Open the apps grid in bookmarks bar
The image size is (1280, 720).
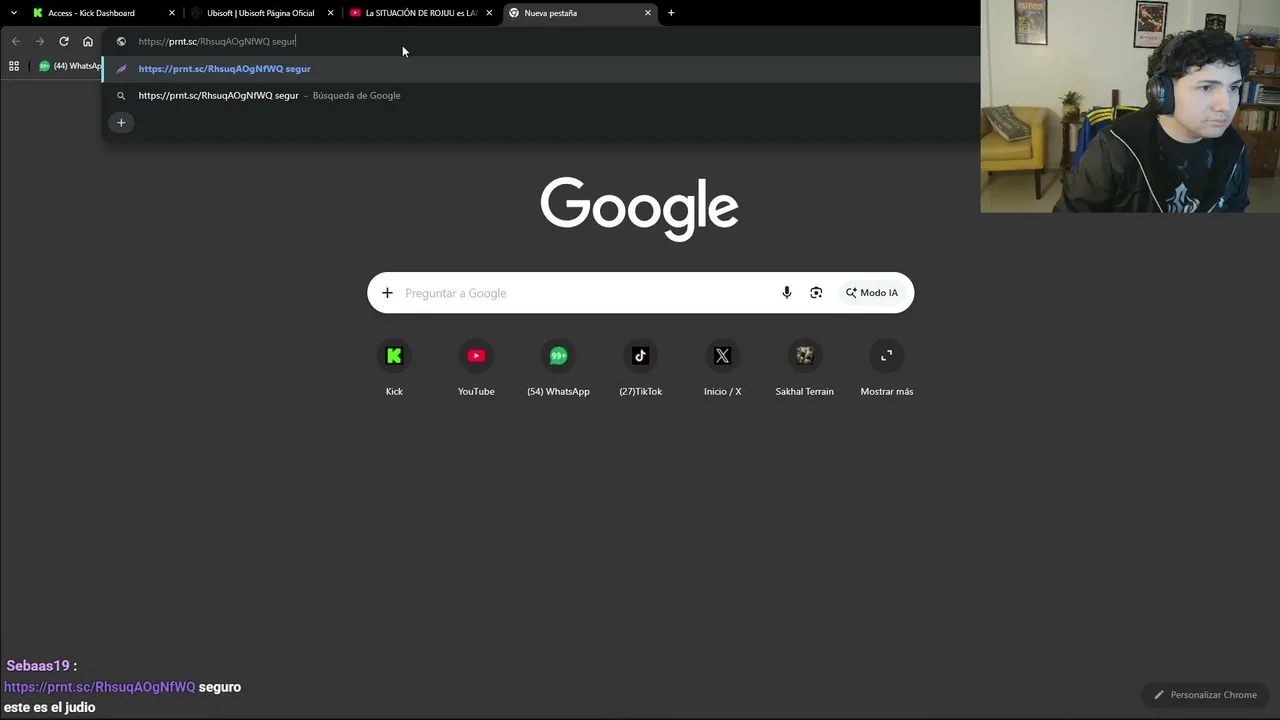click(x=14, y=66)
